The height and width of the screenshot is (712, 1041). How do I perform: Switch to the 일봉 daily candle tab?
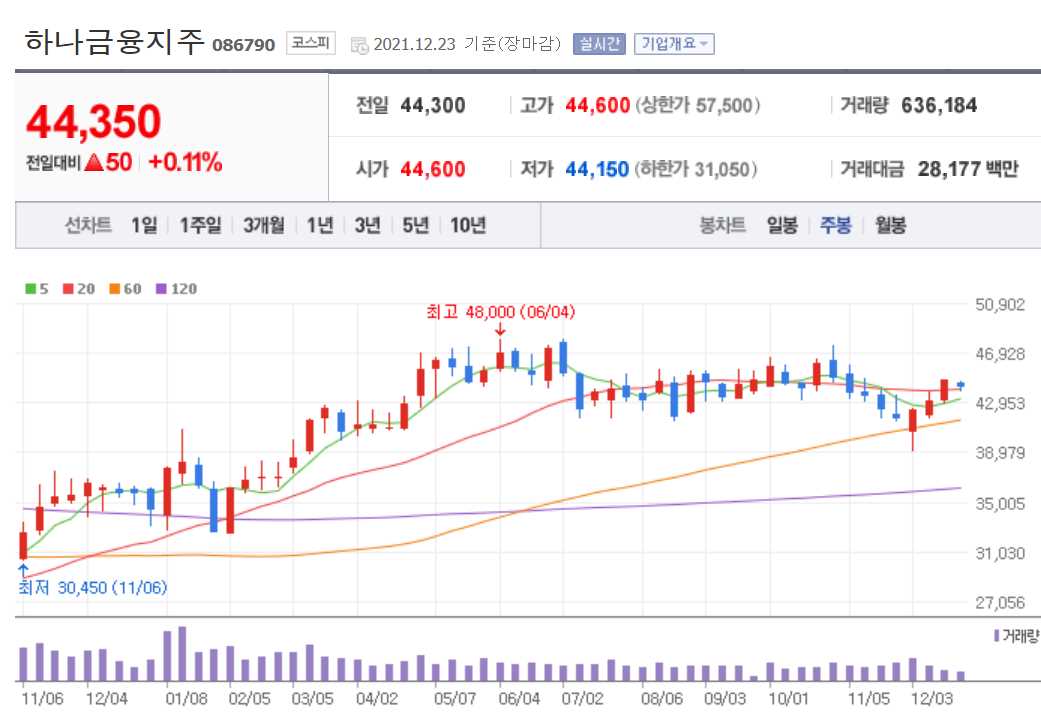(x=782, y=225)
